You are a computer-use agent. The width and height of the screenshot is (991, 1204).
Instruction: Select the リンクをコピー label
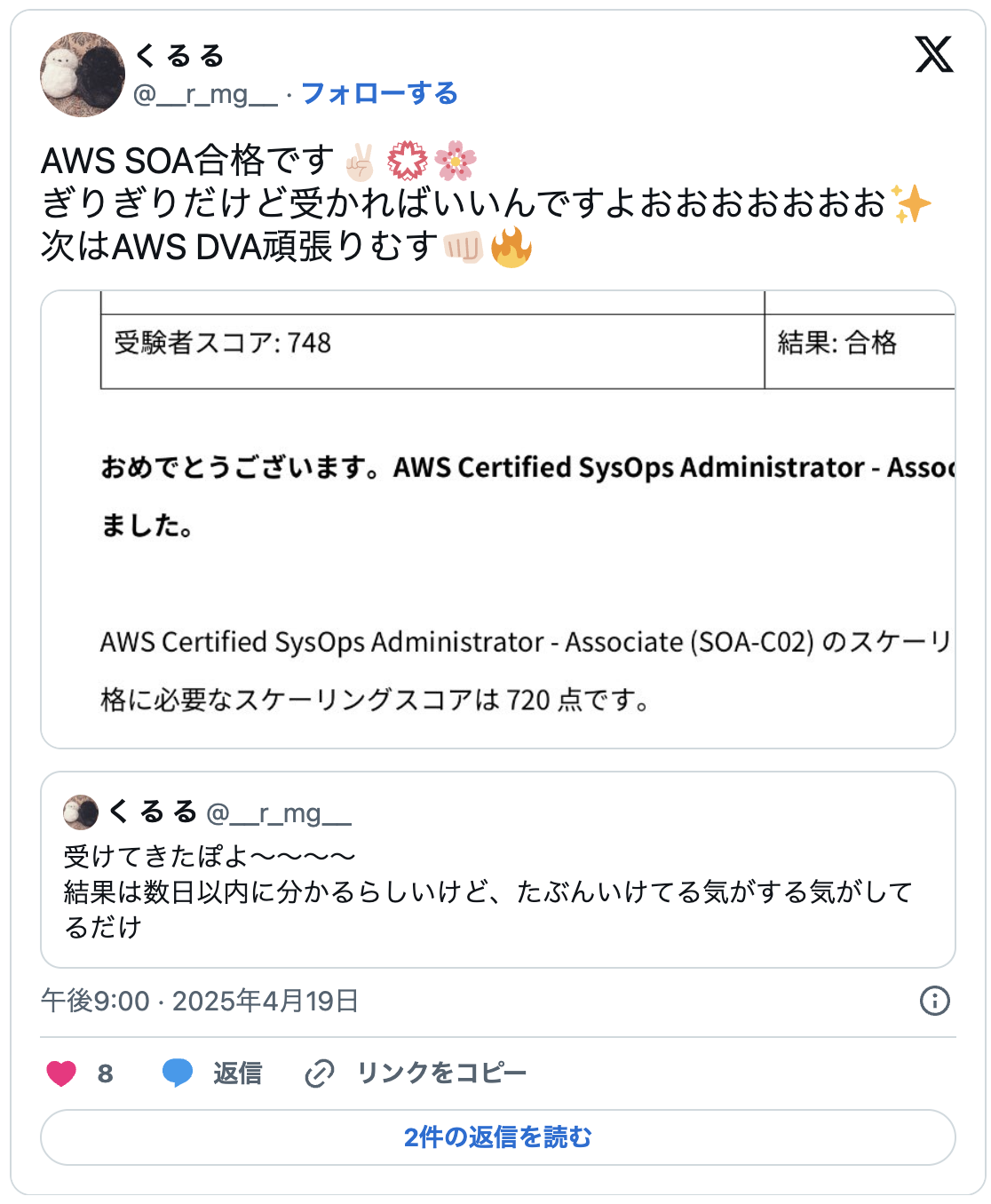[441, 1072]
